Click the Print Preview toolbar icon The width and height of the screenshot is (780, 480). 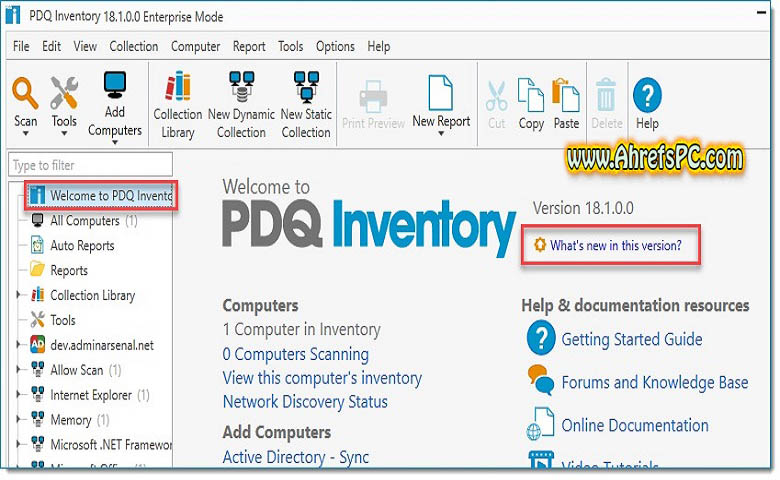coord(373,96)
